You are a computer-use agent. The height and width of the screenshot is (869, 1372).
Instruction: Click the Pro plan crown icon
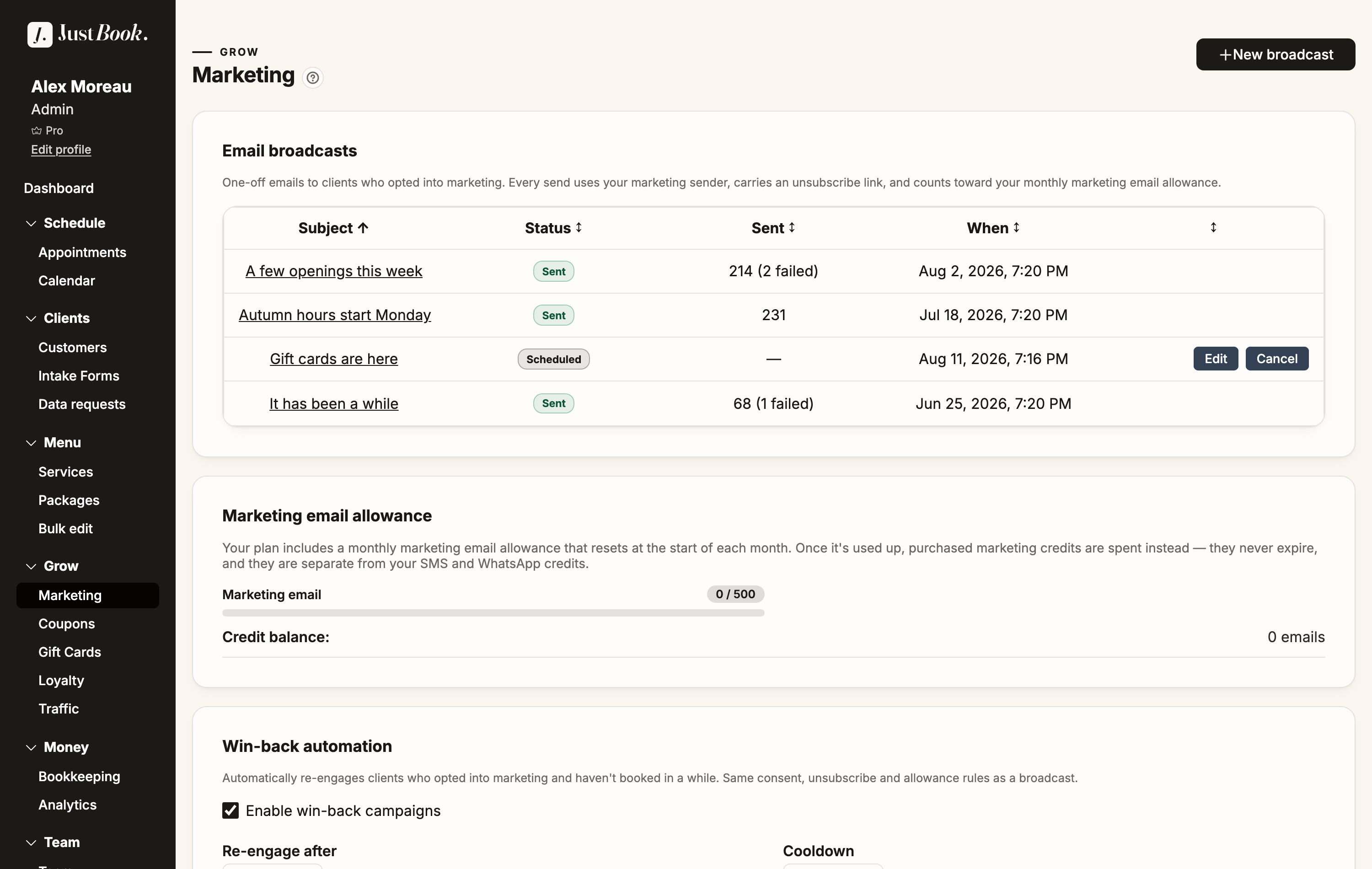click(x=37, y=130)
